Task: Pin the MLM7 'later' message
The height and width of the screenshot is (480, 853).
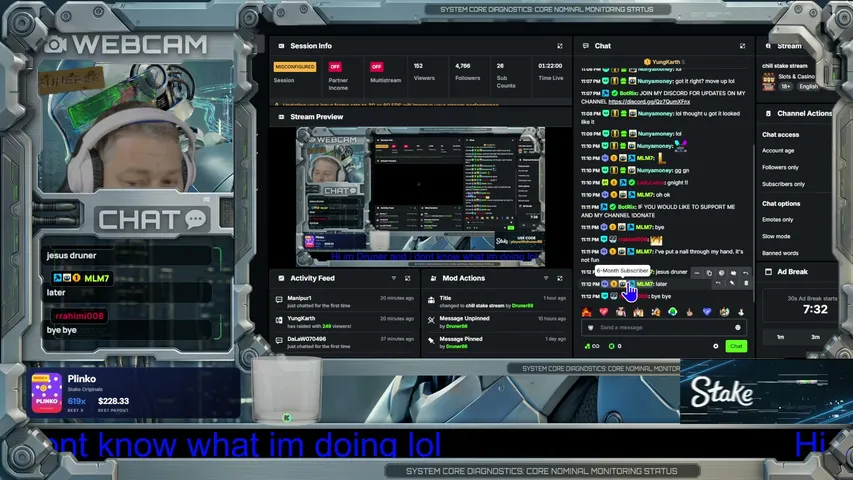Action: pos(732,284)
